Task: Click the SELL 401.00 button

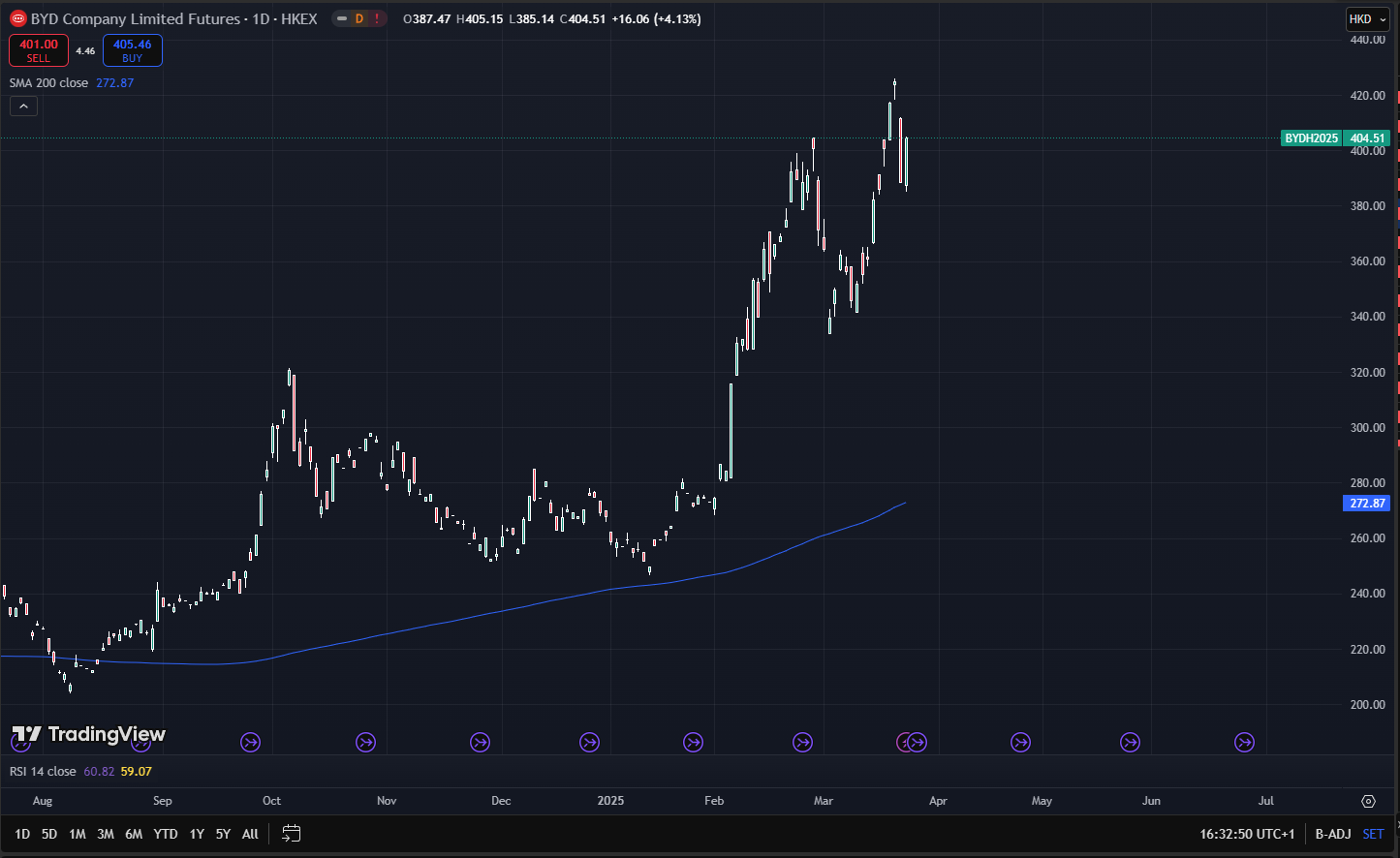Action: [x=39, y=50]
